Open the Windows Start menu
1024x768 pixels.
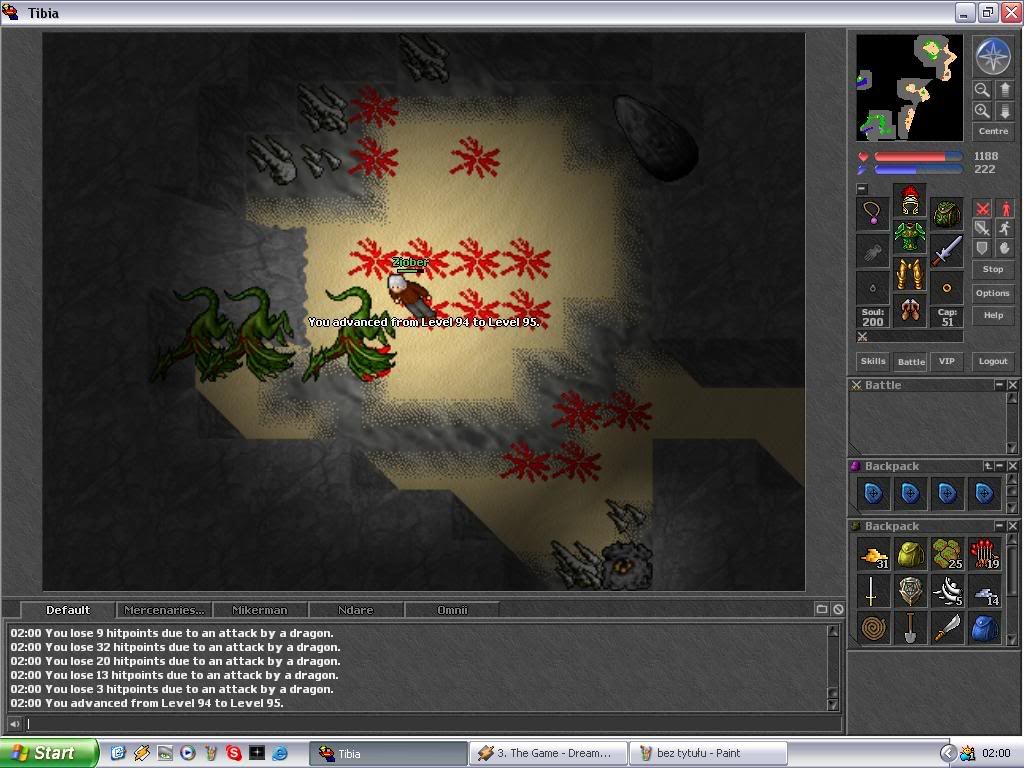pyautogui.click(x=49, y=753)
